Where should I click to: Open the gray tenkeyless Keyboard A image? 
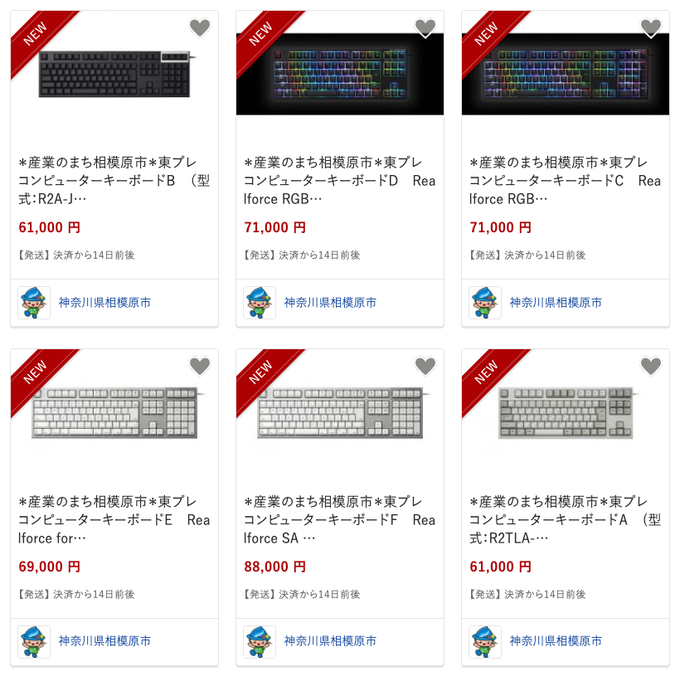tap(566, 413)
